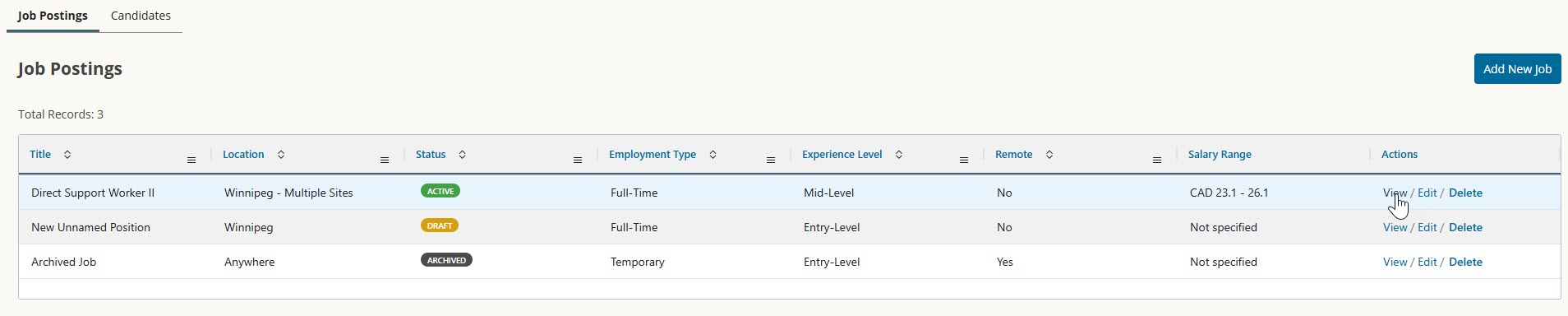Click the ARCHIVED status badge

[446, 260]
